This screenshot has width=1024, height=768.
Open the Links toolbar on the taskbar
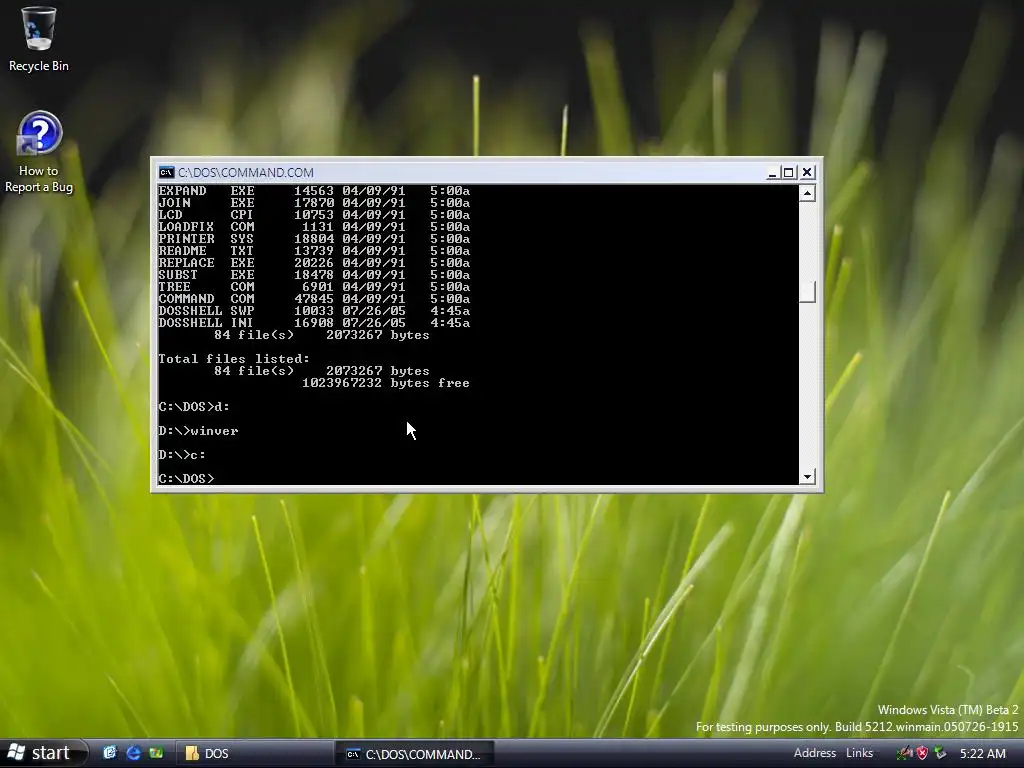[x=859, y=753]
